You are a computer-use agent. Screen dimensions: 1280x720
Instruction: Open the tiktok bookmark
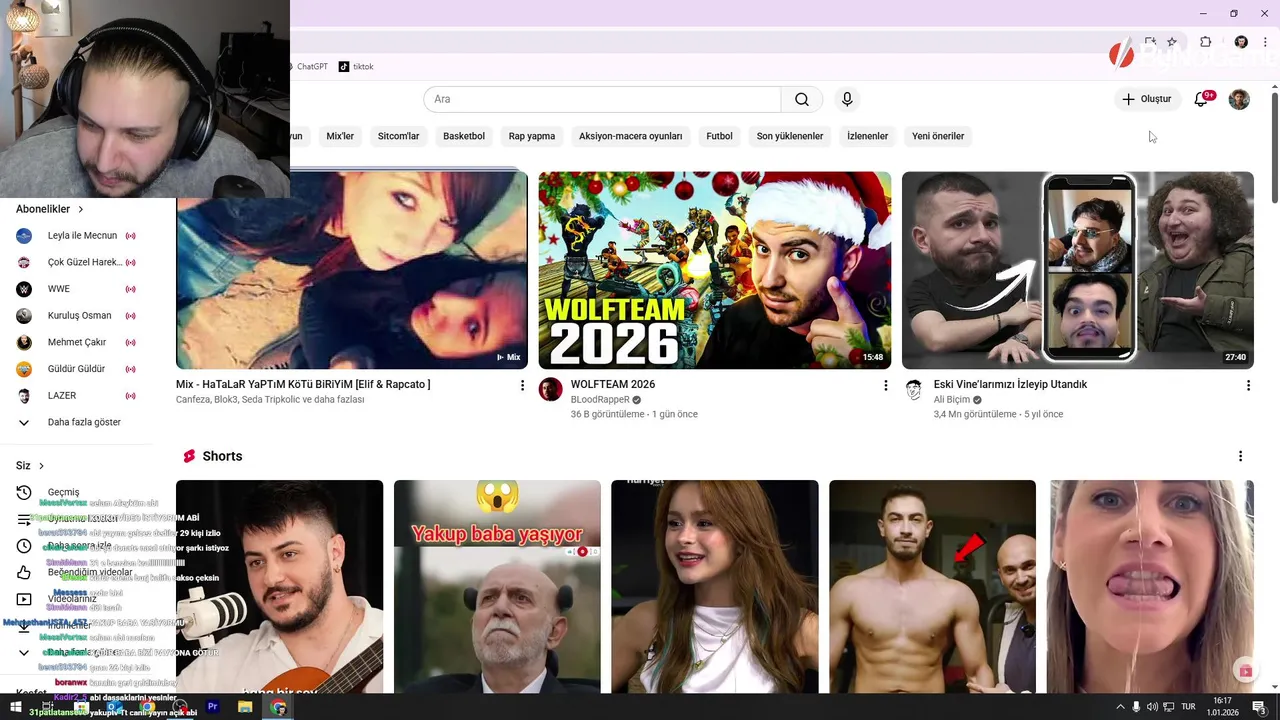(x=356, y=67)
